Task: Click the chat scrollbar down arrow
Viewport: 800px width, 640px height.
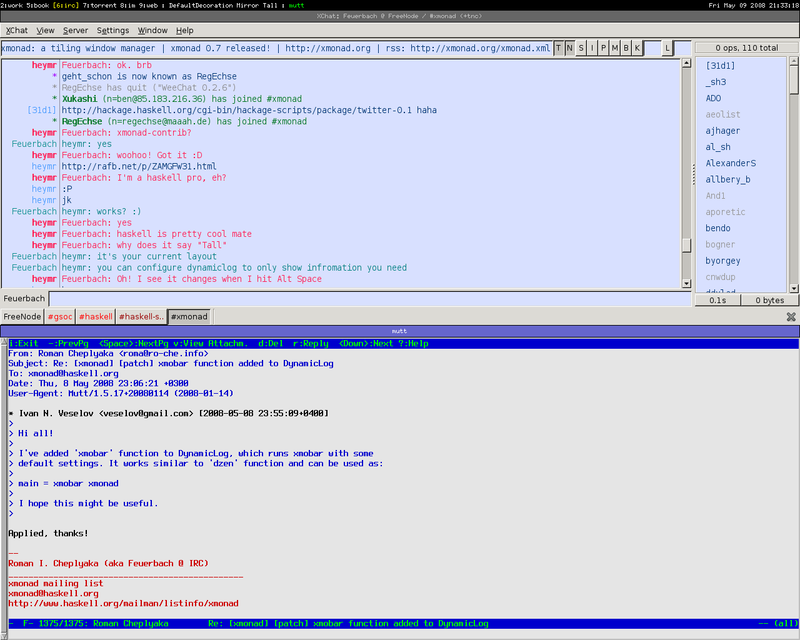Action: click(686, 284)
